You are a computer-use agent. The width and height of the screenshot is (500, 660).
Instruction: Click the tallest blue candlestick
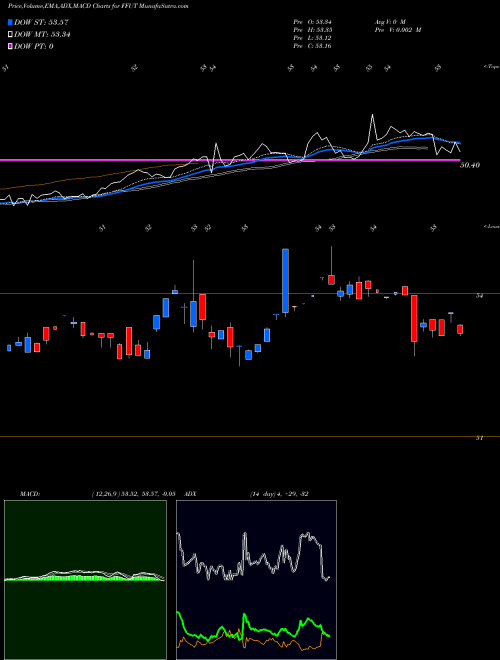tap(285, 281)
